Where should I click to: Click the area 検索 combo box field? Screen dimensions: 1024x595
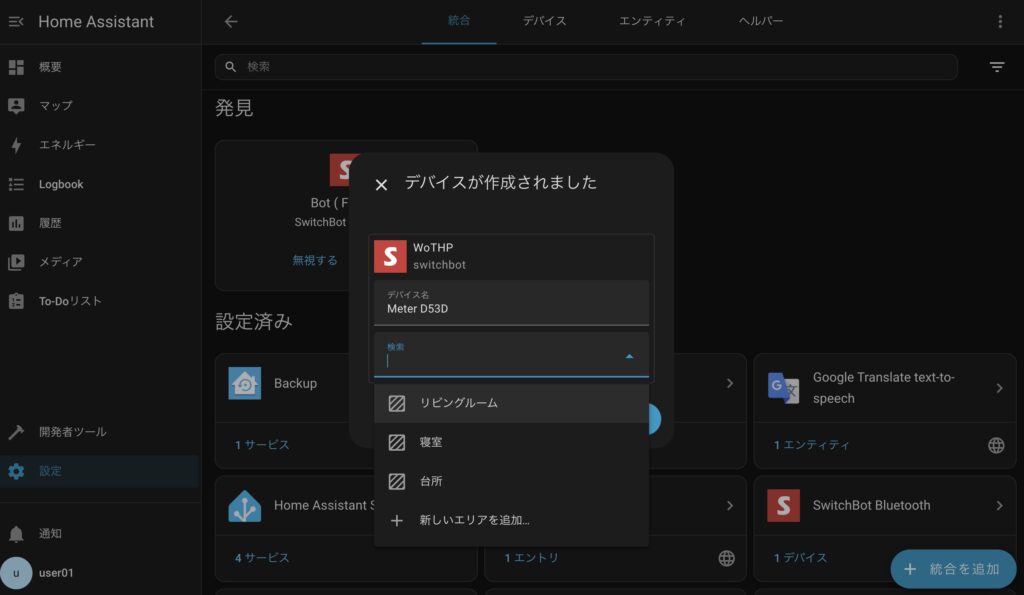[511, 355]
